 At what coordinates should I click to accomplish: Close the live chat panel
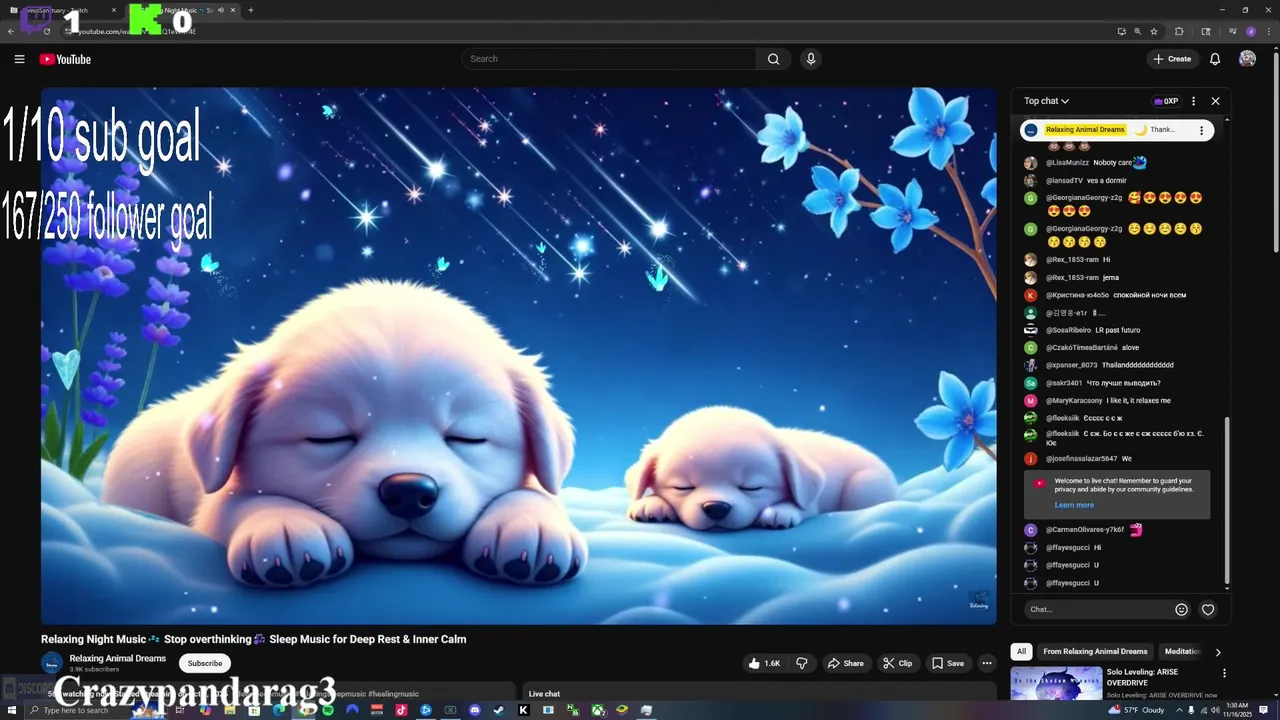click(1215, 101)
